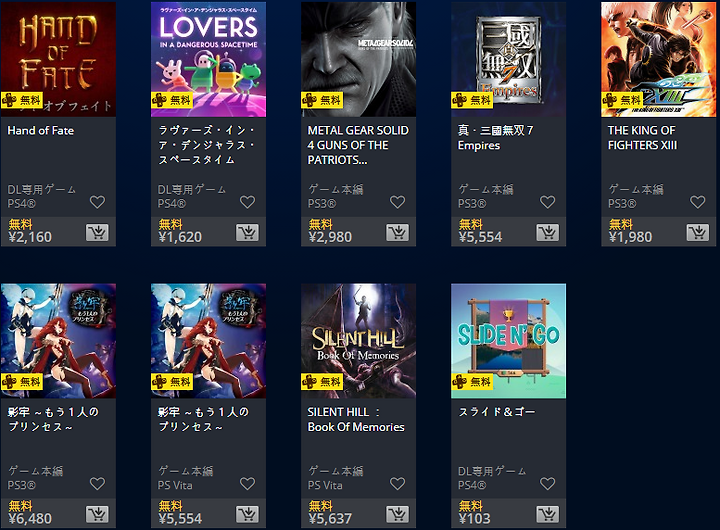Open METAL GEAR SOLID 4 GUNS OF THE PATRIOTS title

point(358,145)
